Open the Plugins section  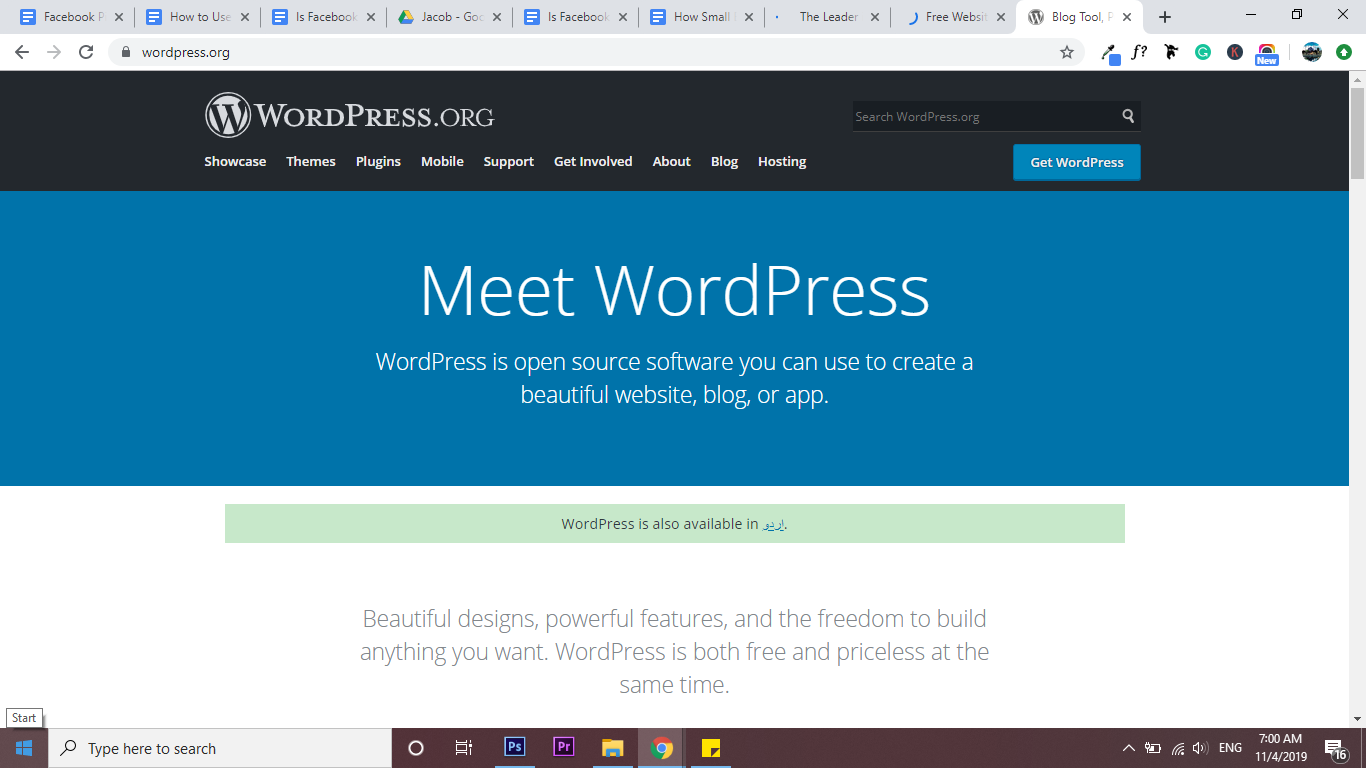coord(378,161)
